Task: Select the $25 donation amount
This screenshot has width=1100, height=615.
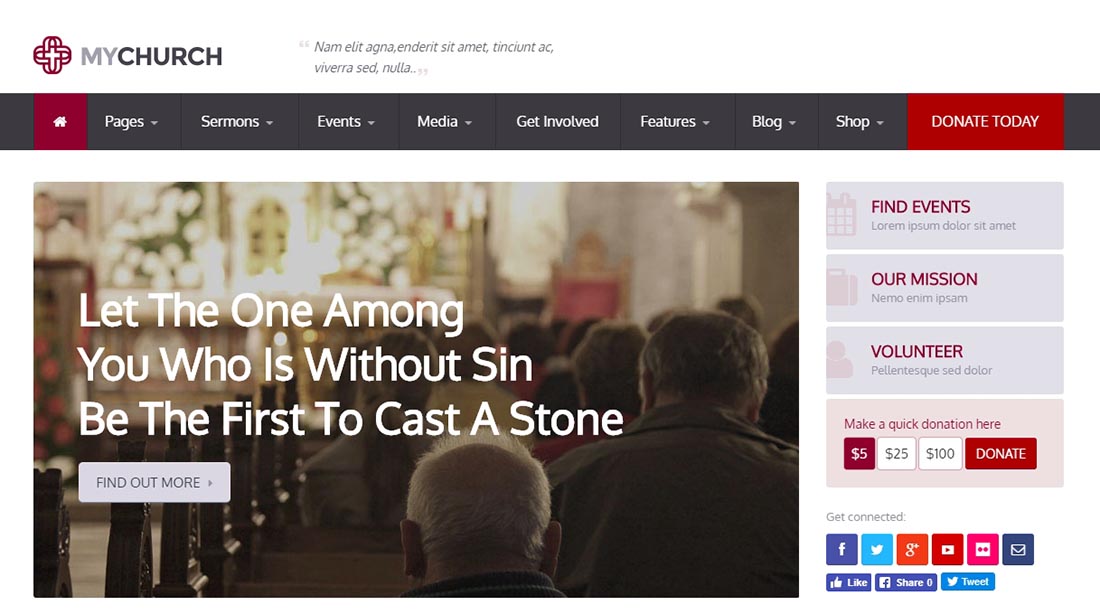Action: point(897,454)
